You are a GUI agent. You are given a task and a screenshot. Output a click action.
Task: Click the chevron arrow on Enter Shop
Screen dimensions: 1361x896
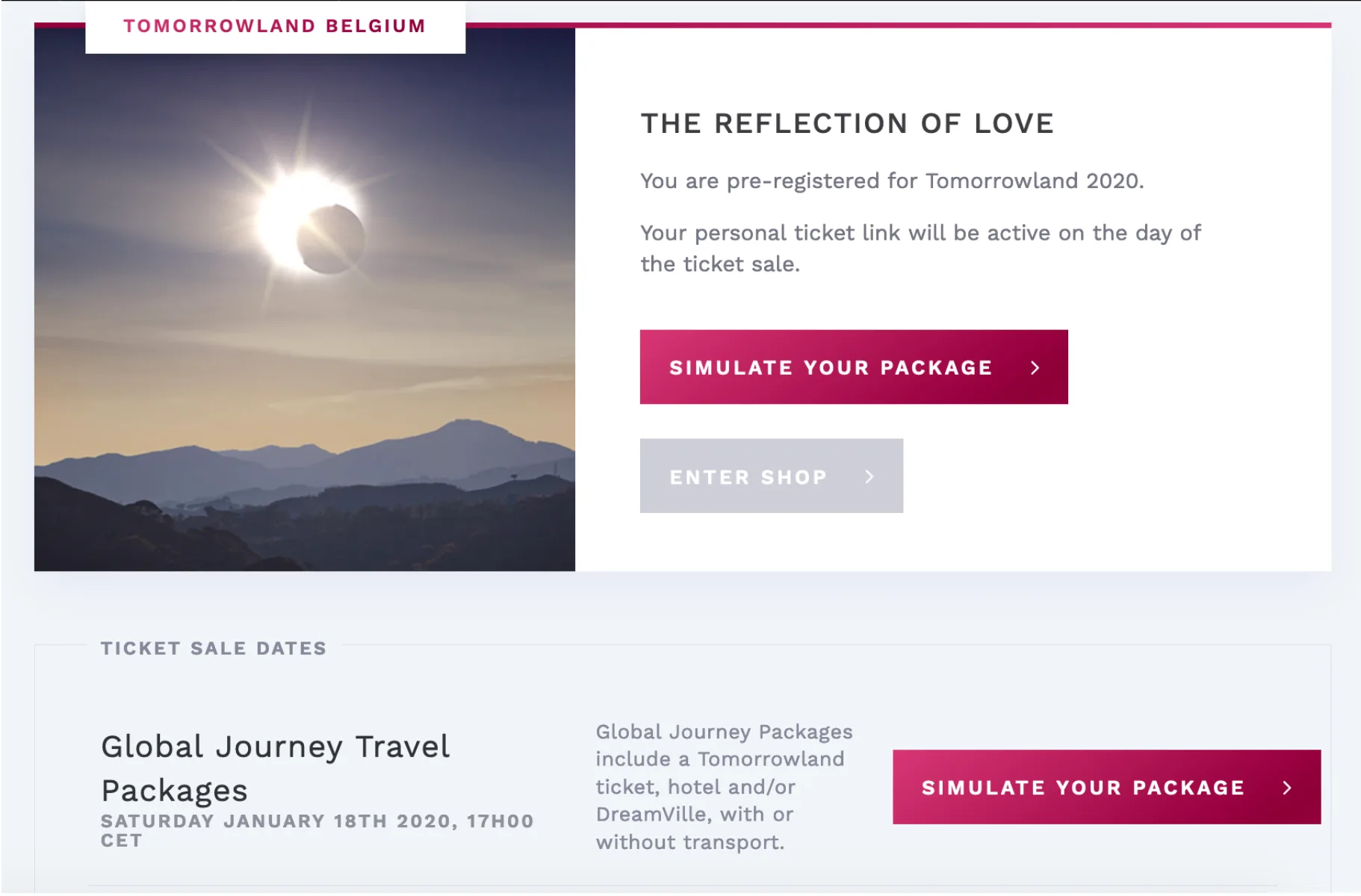[869, 476]
